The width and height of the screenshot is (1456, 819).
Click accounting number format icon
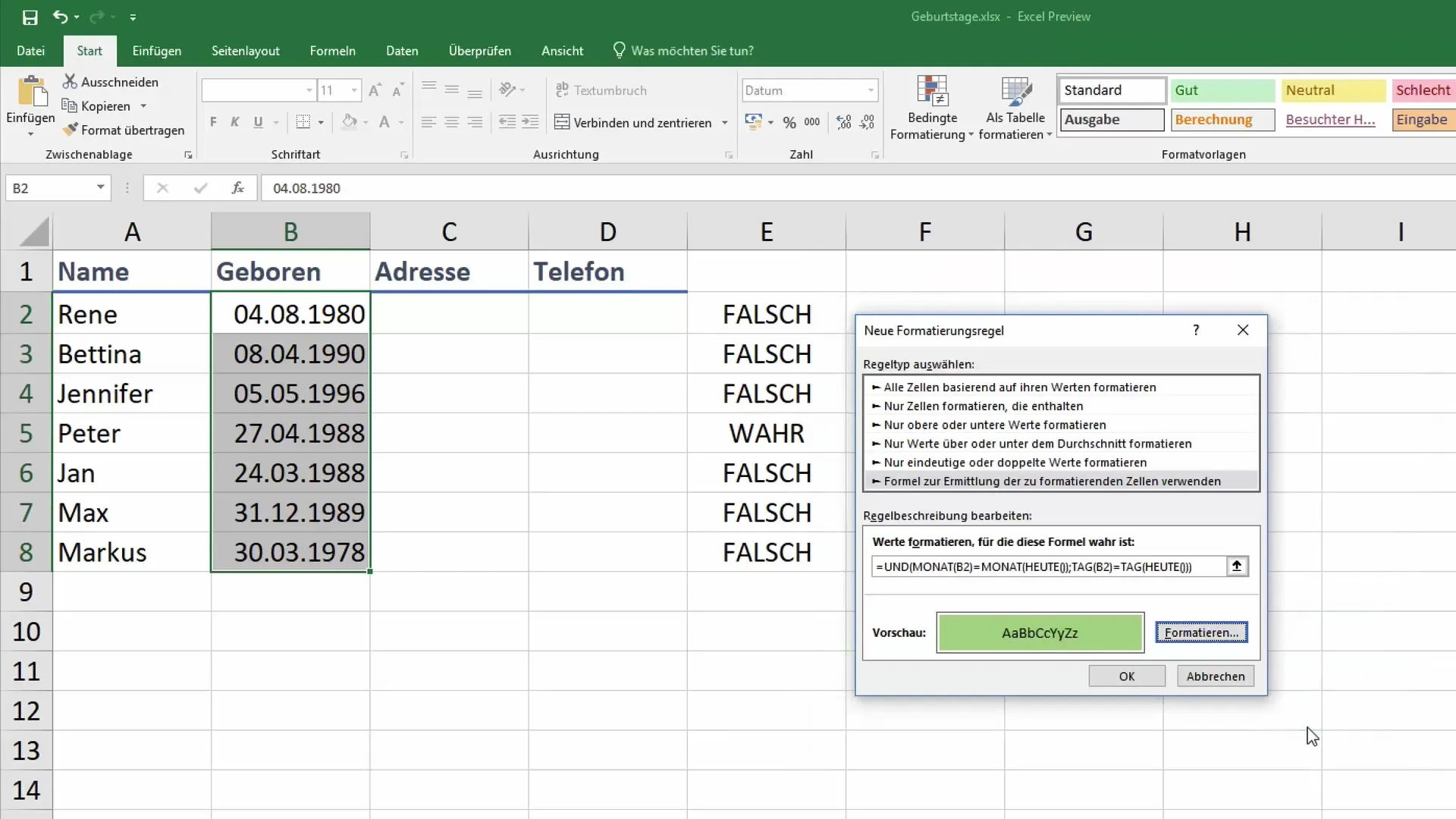pyautogui.click(x=753, y=122)
